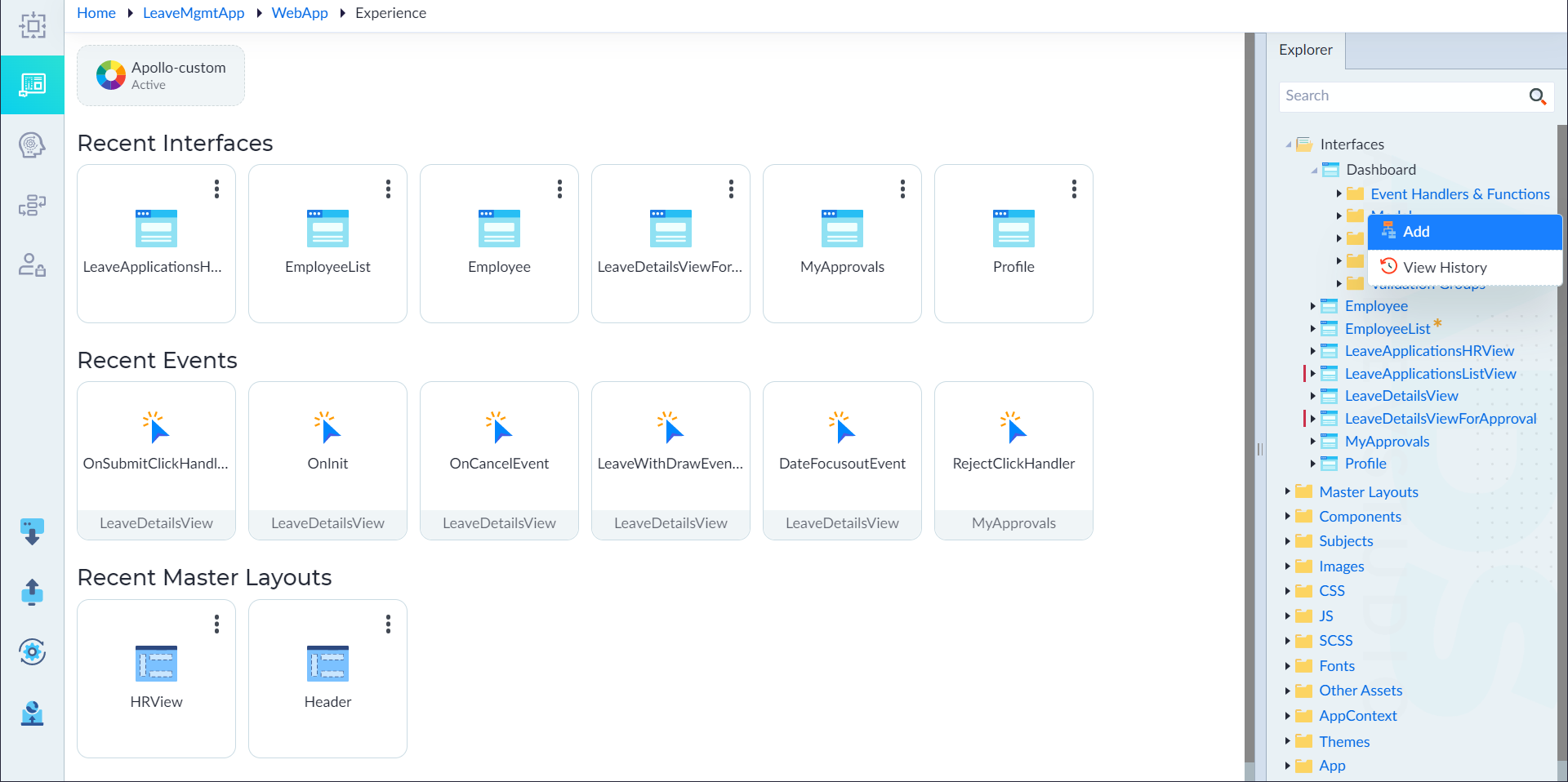Open options menu for EmployeeList card
The image size is (1568, 782).
point(388,189)
